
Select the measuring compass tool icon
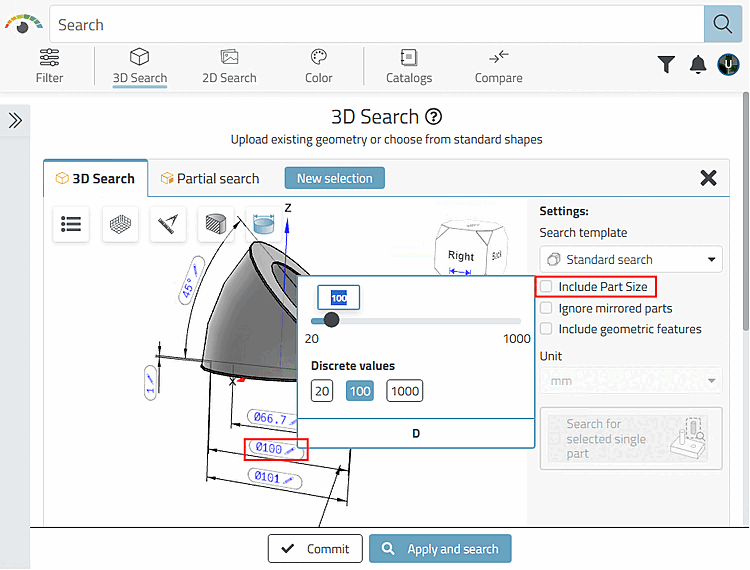tap(168, 224)
